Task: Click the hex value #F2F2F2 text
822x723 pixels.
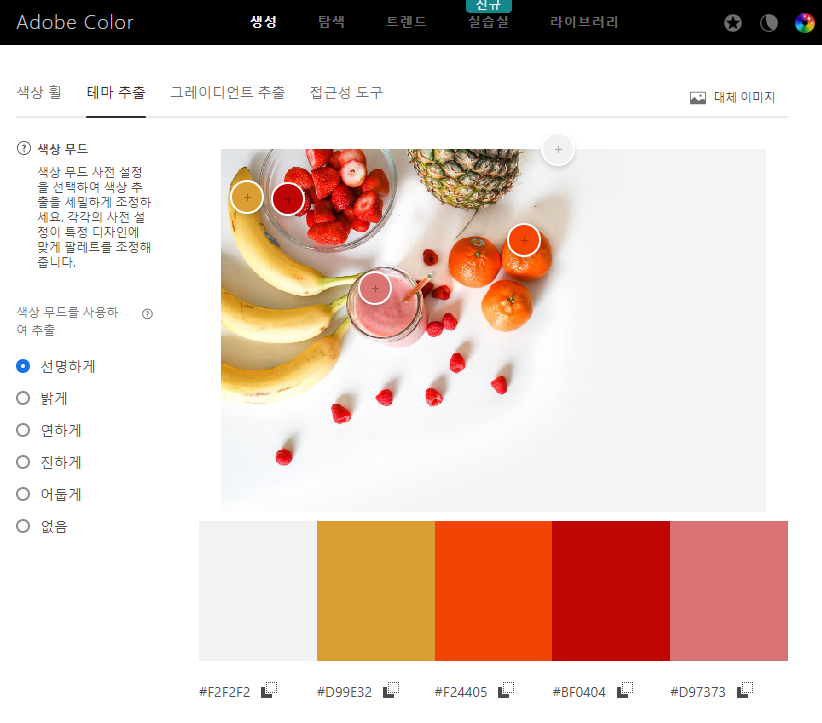Action: coord(225,692)
